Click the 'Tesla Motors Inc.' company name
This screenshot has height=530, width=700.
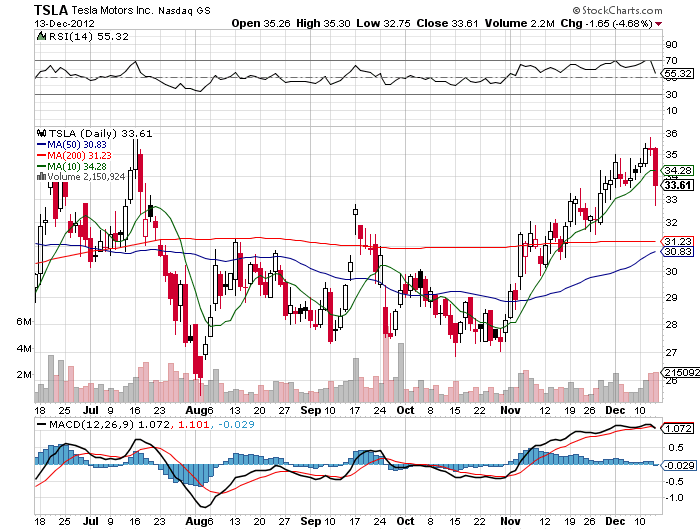(x=112, y=10)
